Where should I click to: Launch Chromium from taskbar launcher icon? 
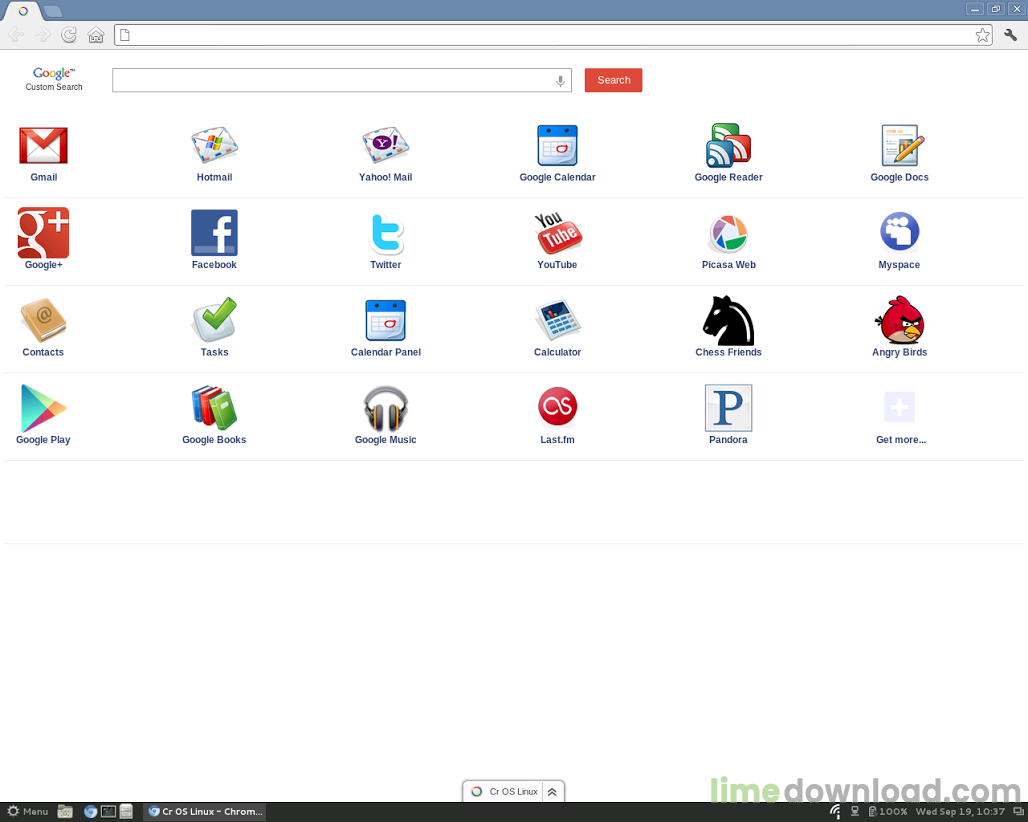(x=90, y=812)
